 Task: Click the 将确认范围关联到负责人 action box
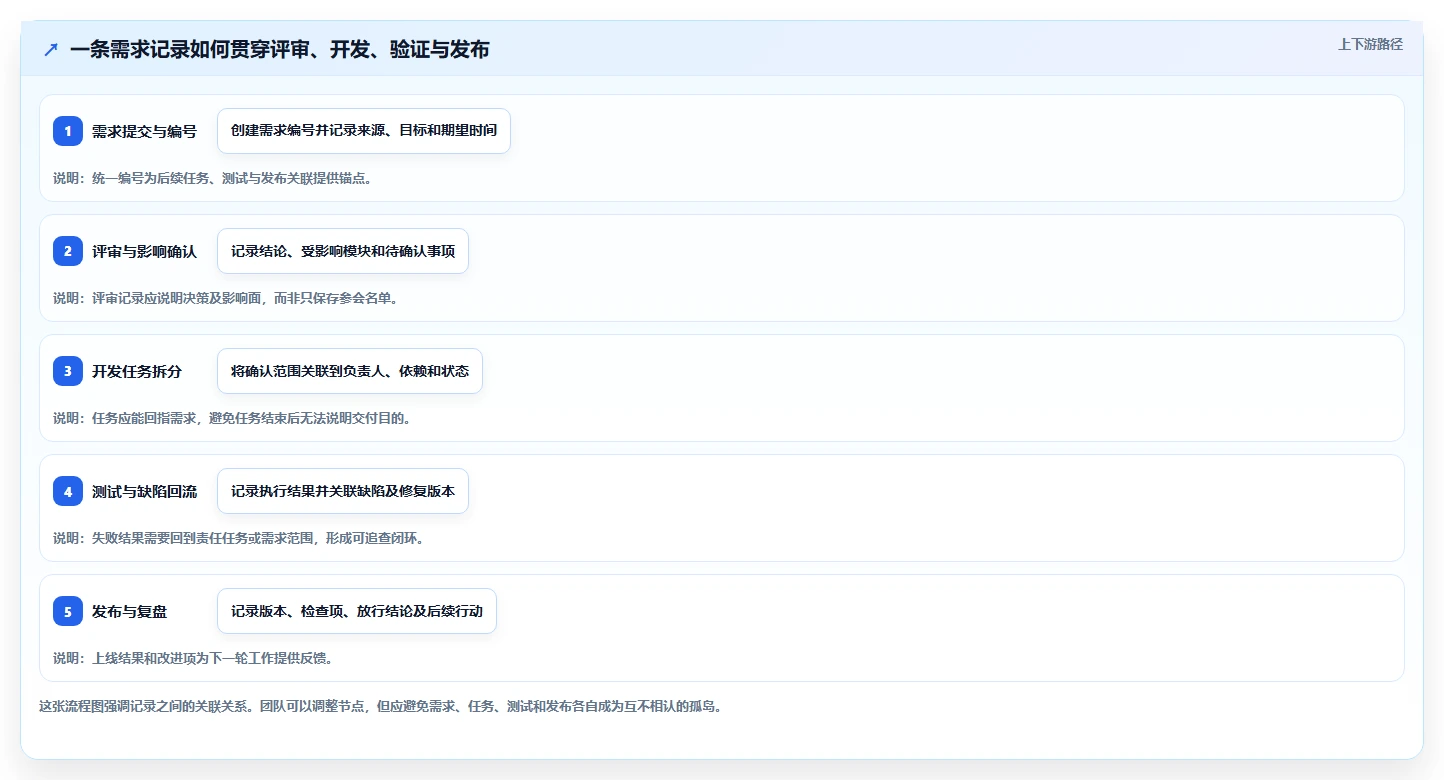tap(350, 371)
